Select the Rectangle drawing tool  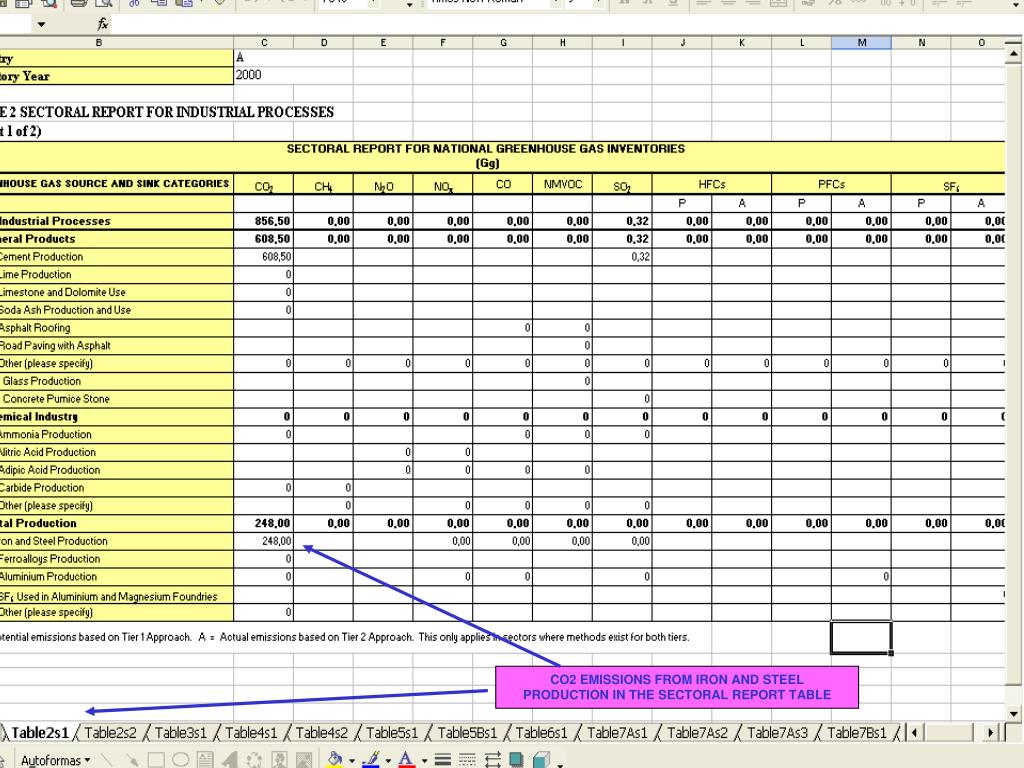[156, 760]
